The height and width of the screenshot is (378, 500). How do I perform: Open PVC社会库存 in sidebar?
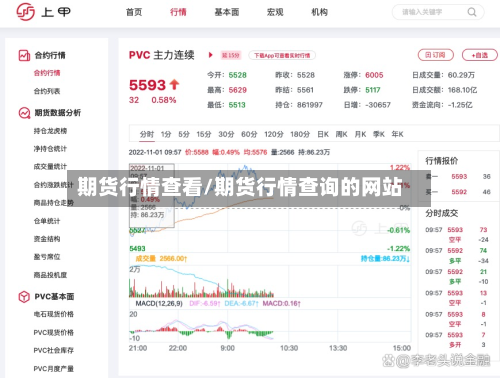coord(54,350)
